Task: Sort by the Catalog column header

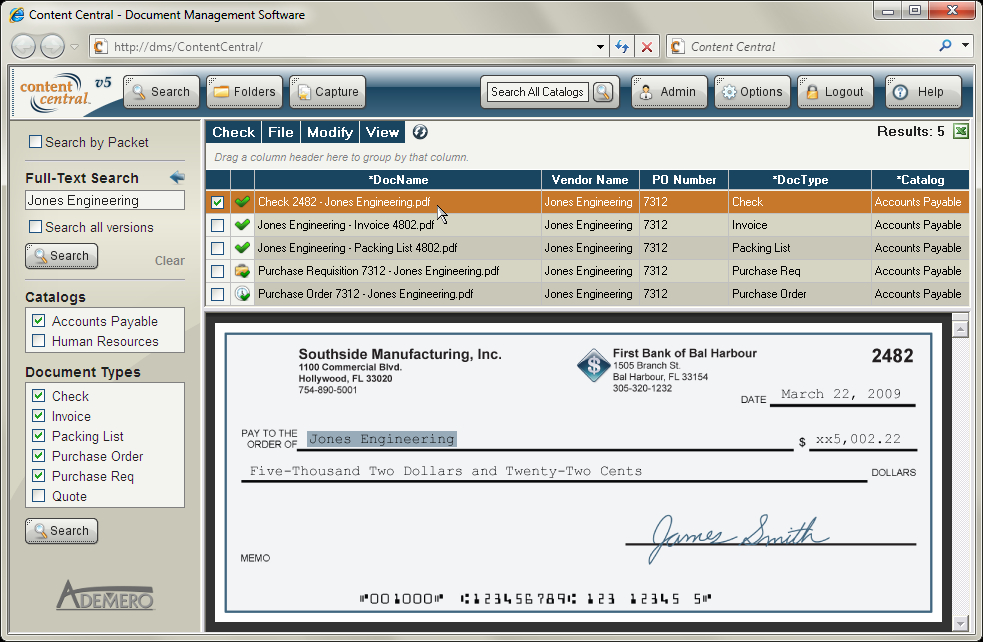Action: tap(920, 180)
